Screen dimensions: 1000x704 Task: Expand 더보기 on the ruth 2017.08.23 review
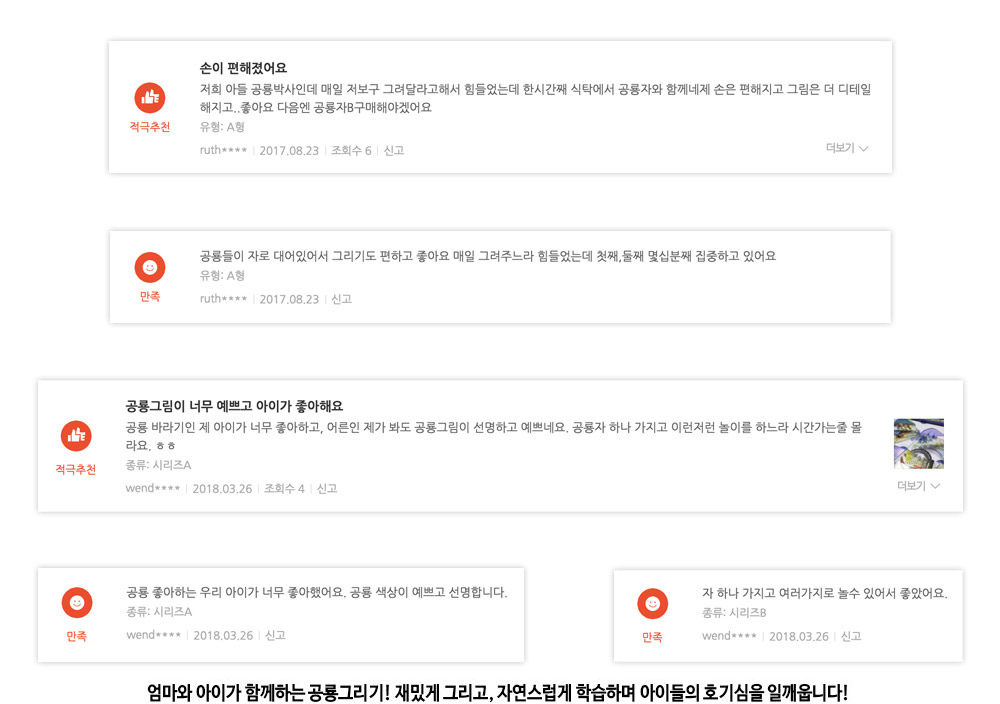(847, 148)
